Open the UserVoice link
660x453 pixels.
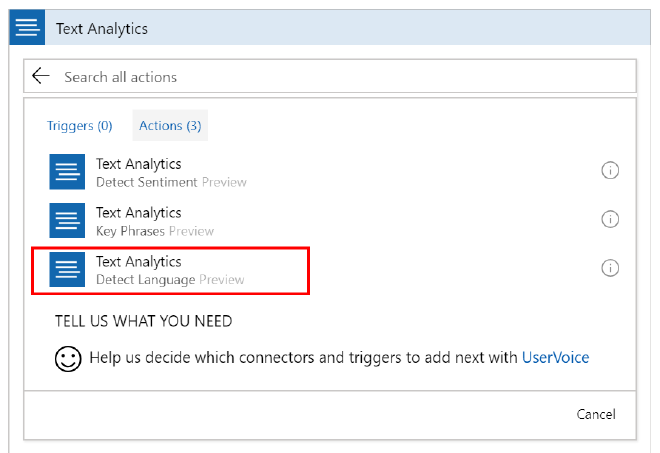point(555,357)
